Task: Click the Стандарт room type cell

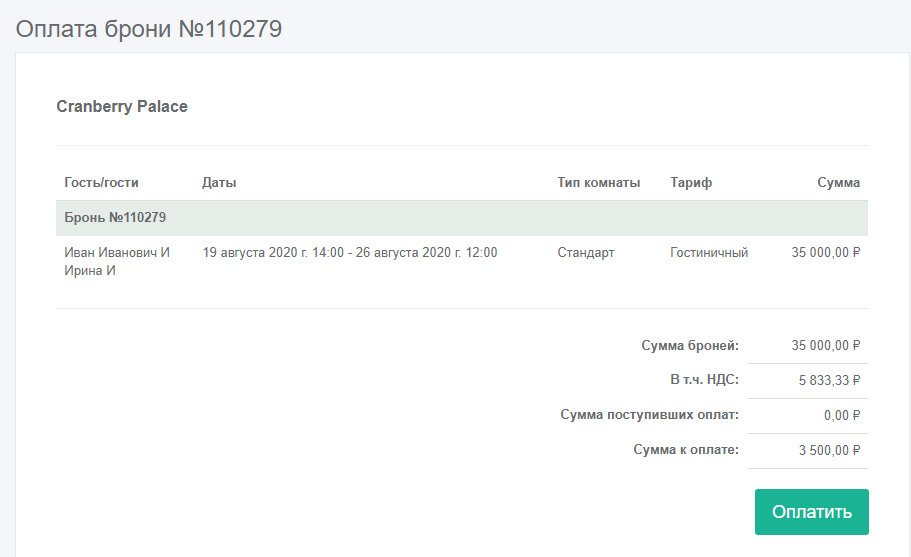Action: pyautogui.click(x=586, y=253)
